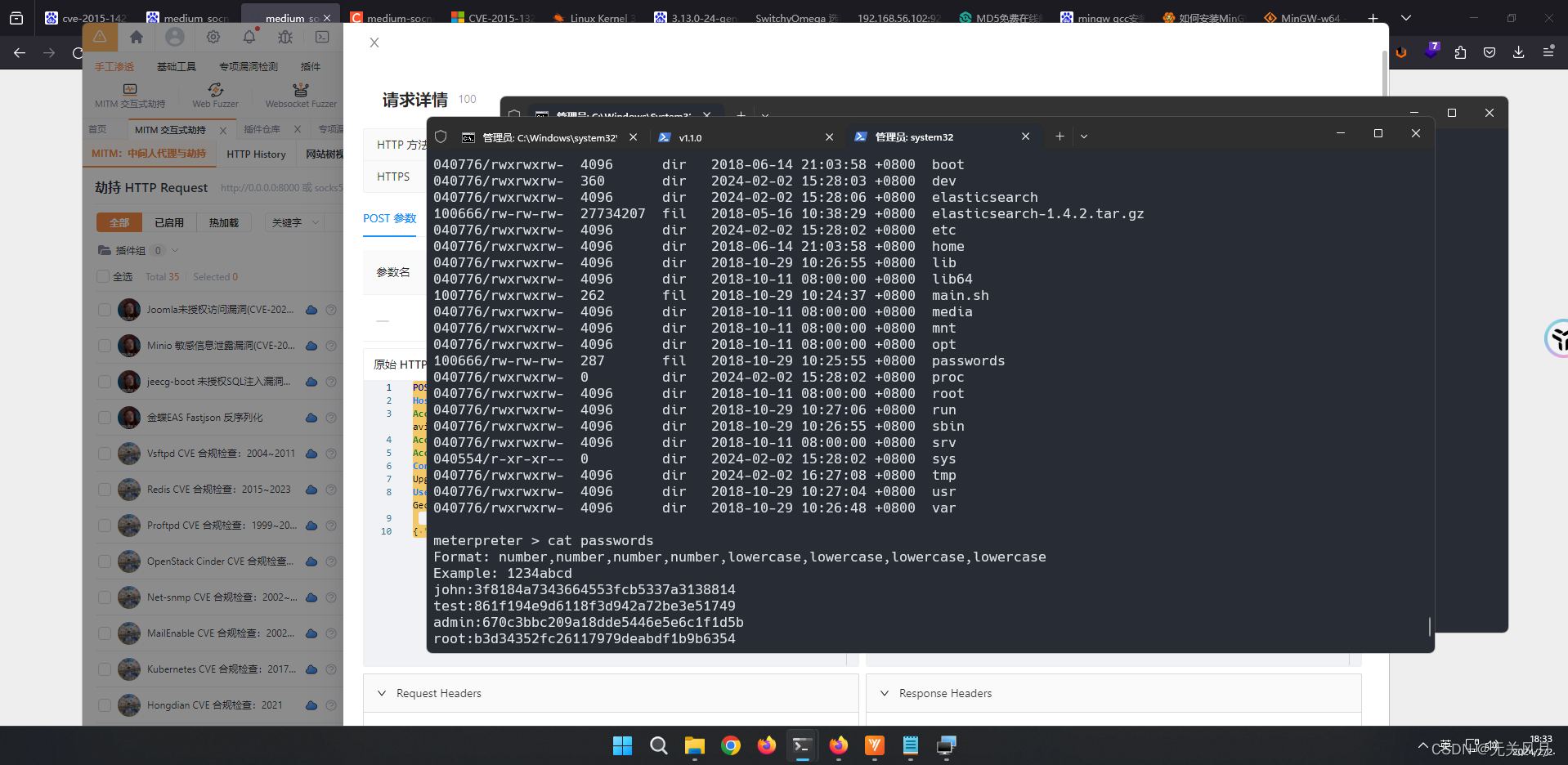Viewport: 1568px width, 765px height.
Task: Open the console terminal icon in Yakit
Action: 323,37
